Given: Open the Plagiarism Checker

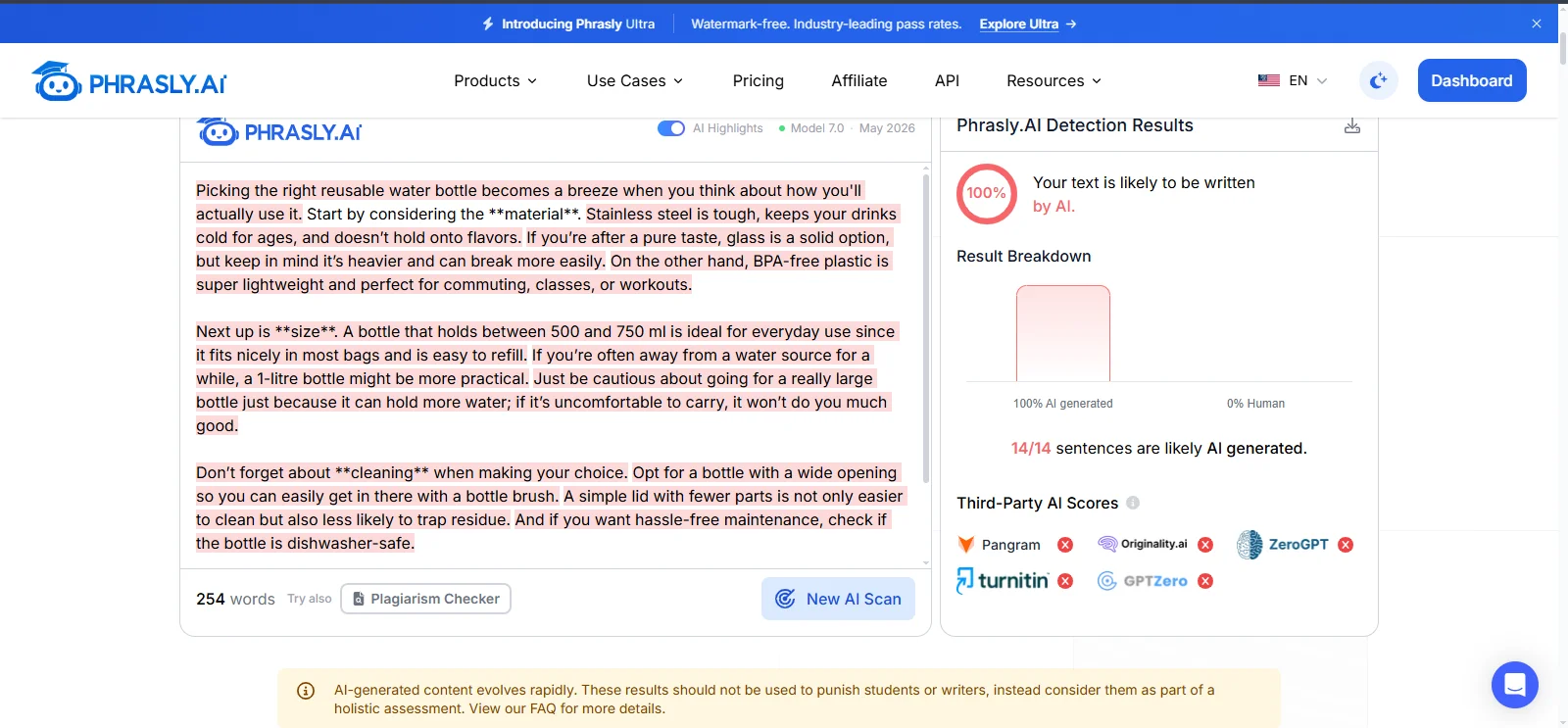Looking at the screenshot, I should 425,599.
